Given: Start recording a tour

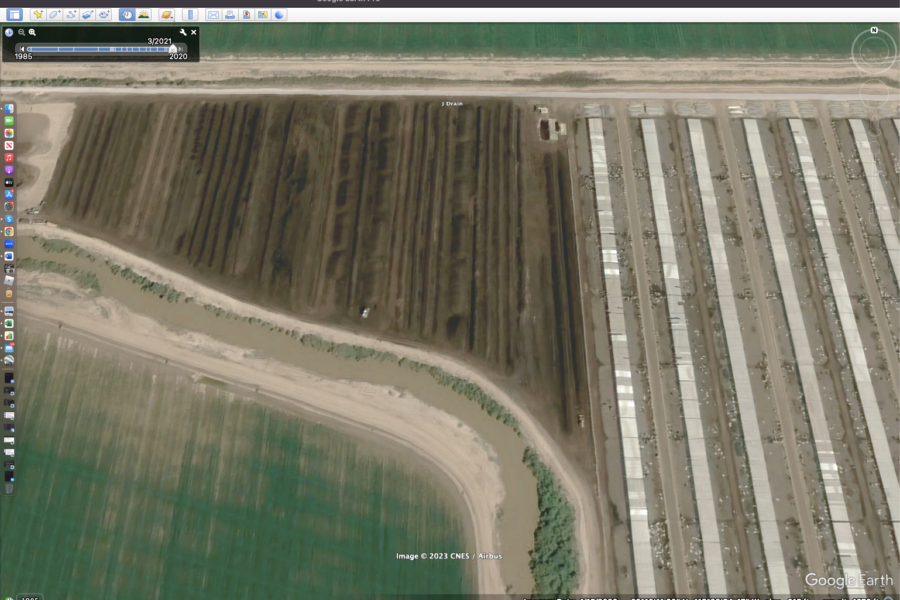Looking at the screenshot, I should tap(105, 14).
